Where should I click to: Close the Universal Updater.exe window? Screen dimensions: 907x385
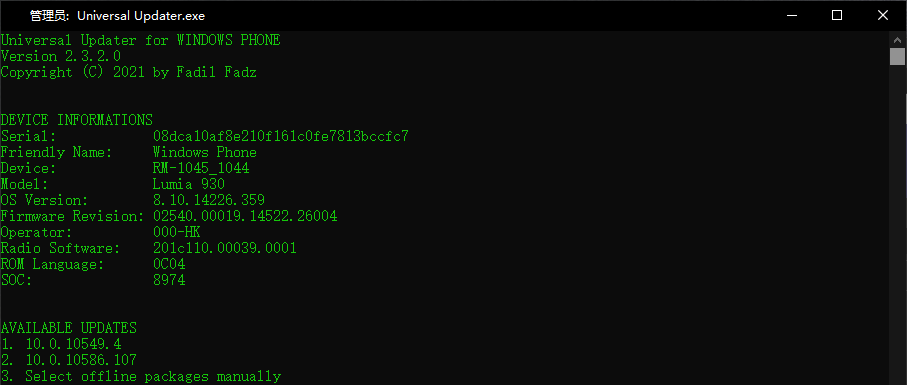[883, 16]
